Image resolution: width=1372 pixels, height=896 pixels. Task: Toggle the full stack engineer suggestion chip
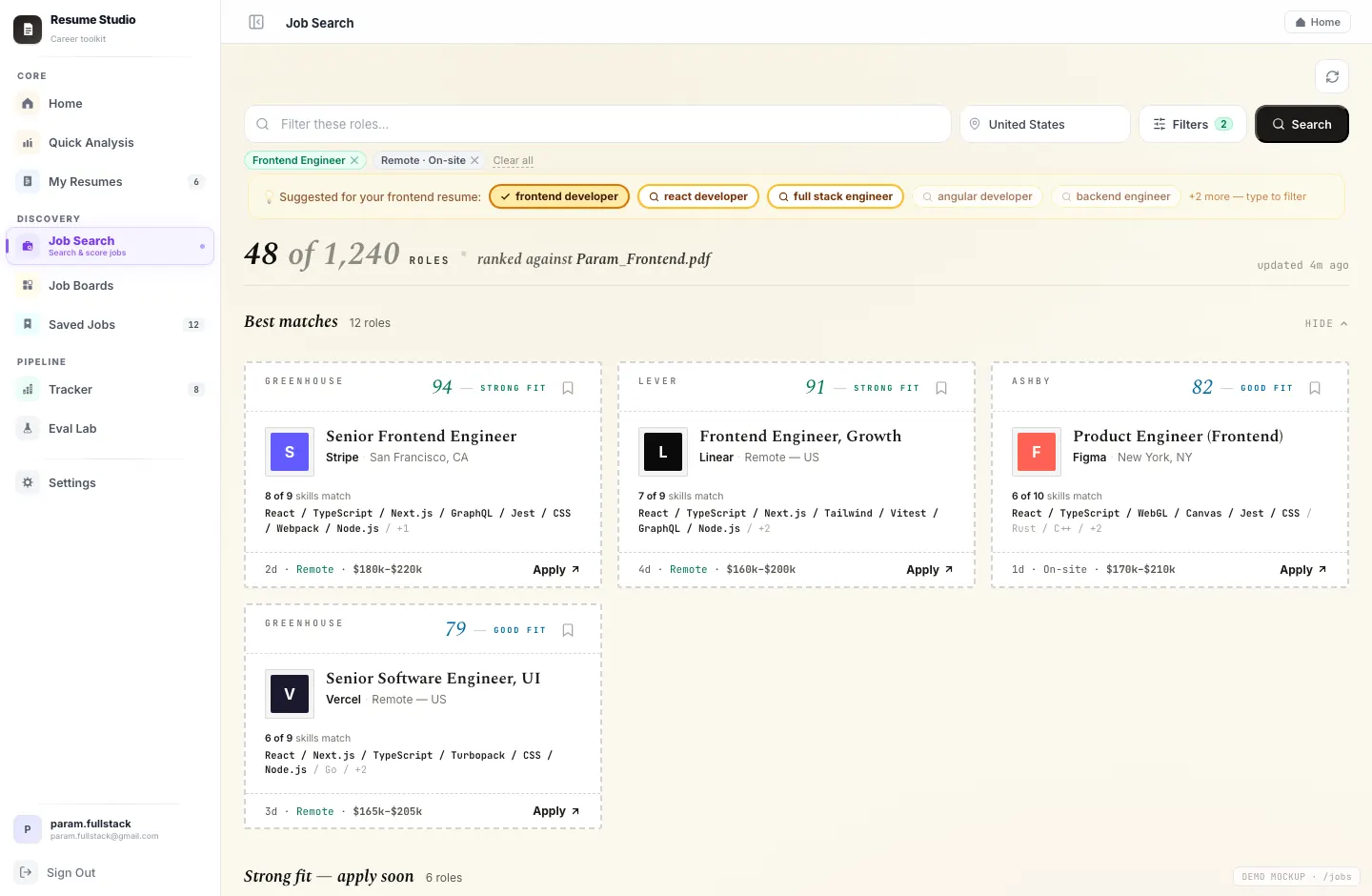click(x=836, y=196)
